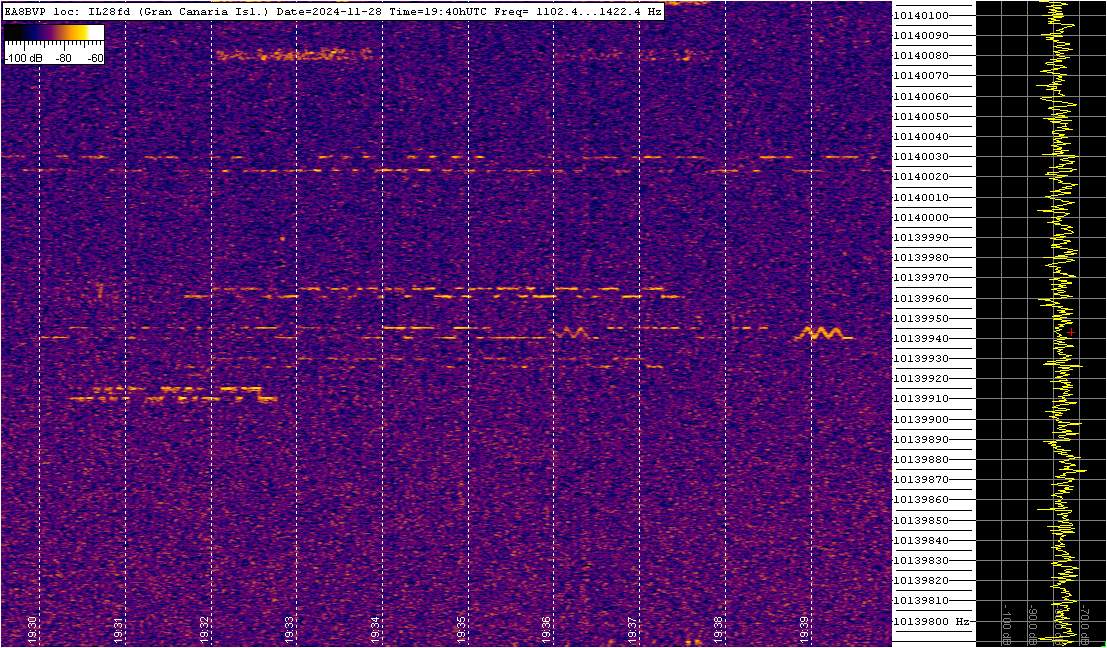Click the 10139900 frequency label
The width and height of the screenshot is (1107, 648).
(x=921, y=419)
